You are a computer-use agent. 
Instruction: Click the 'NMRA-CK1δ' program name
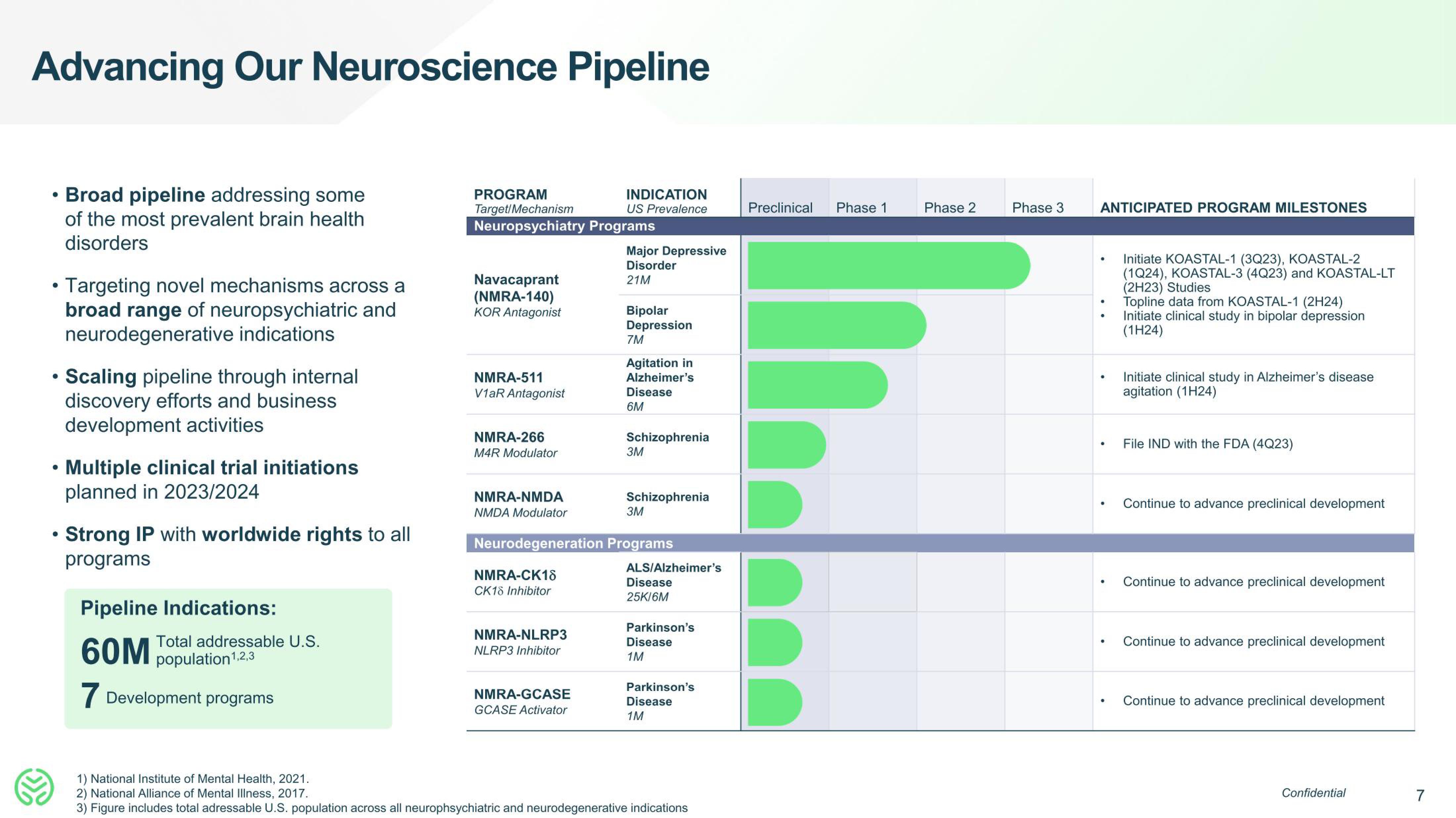coord(515,575)
